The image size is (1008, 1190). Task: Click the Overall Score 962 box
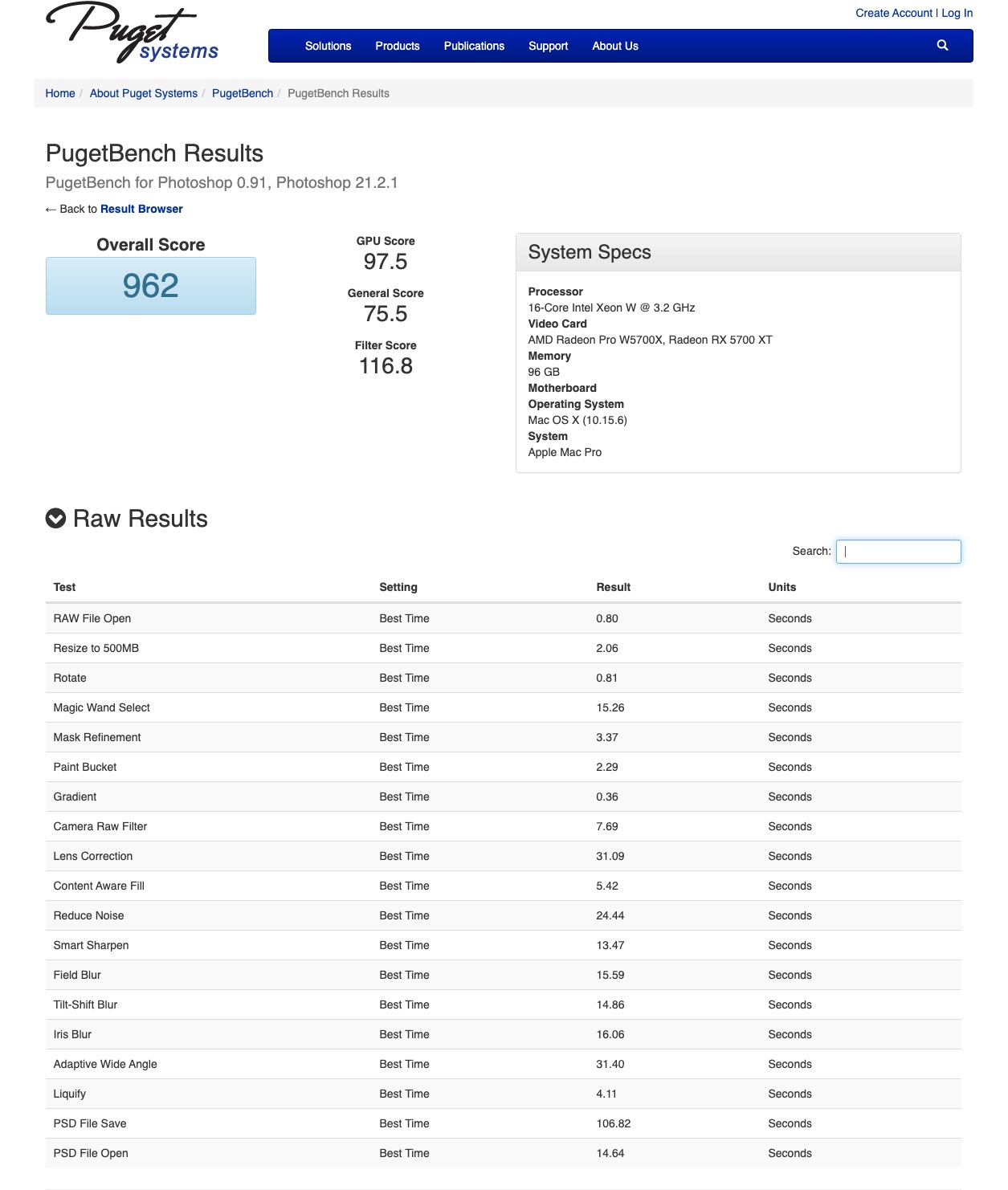(151, 286)
